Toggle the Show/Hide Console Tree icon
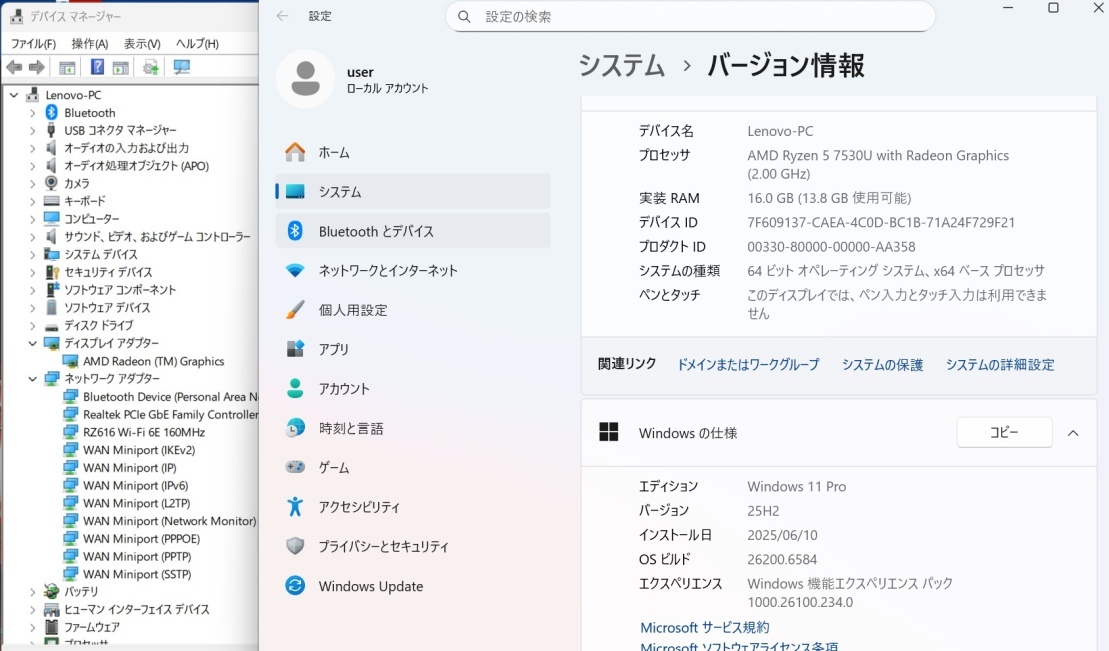This screenshot has height=651, width=1109. pyautogui.click(x=68, y=67)
